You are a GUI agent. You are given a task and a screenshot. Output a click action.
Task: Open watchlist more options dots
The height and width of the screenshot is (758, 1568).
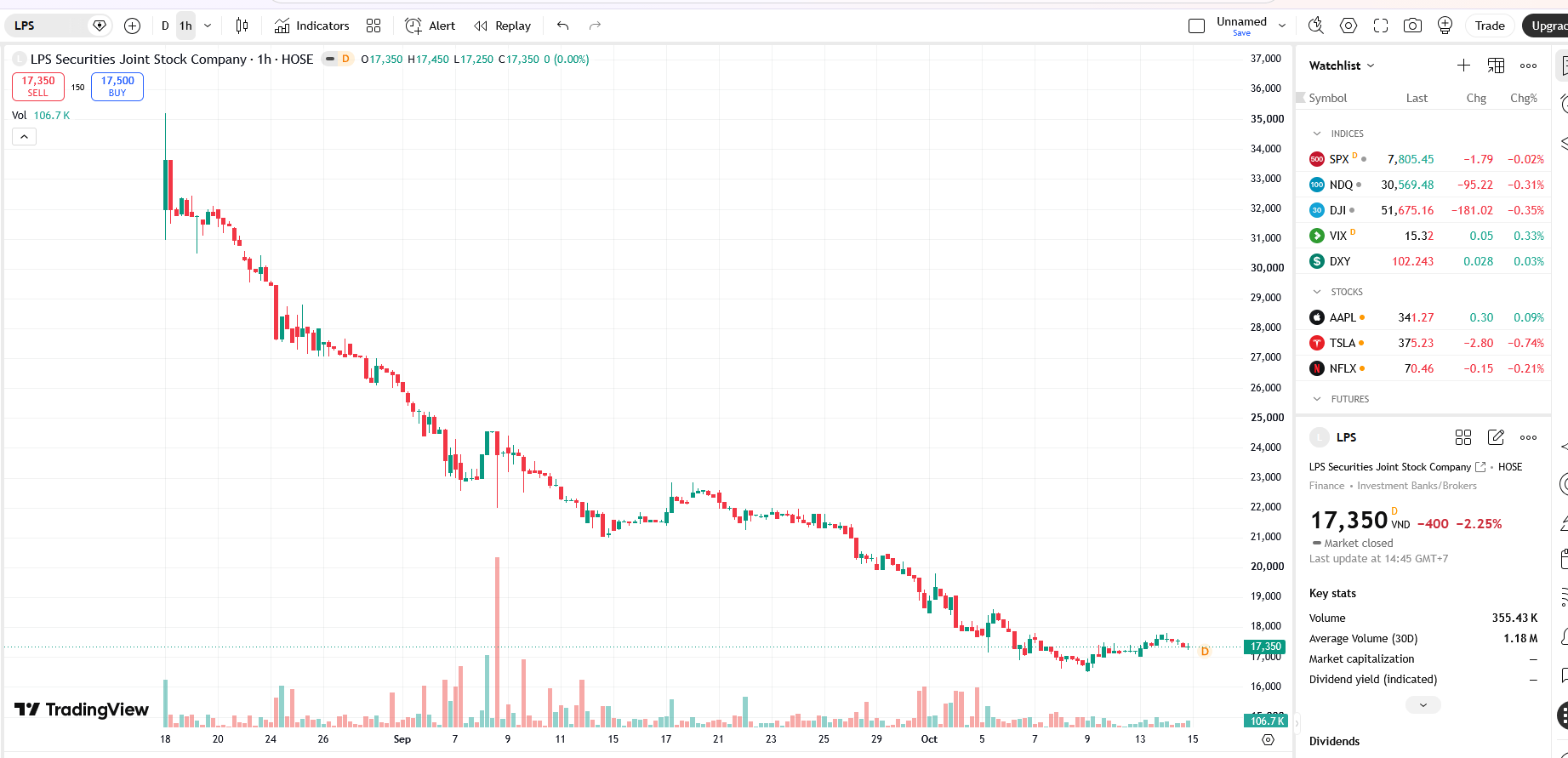1528,66
